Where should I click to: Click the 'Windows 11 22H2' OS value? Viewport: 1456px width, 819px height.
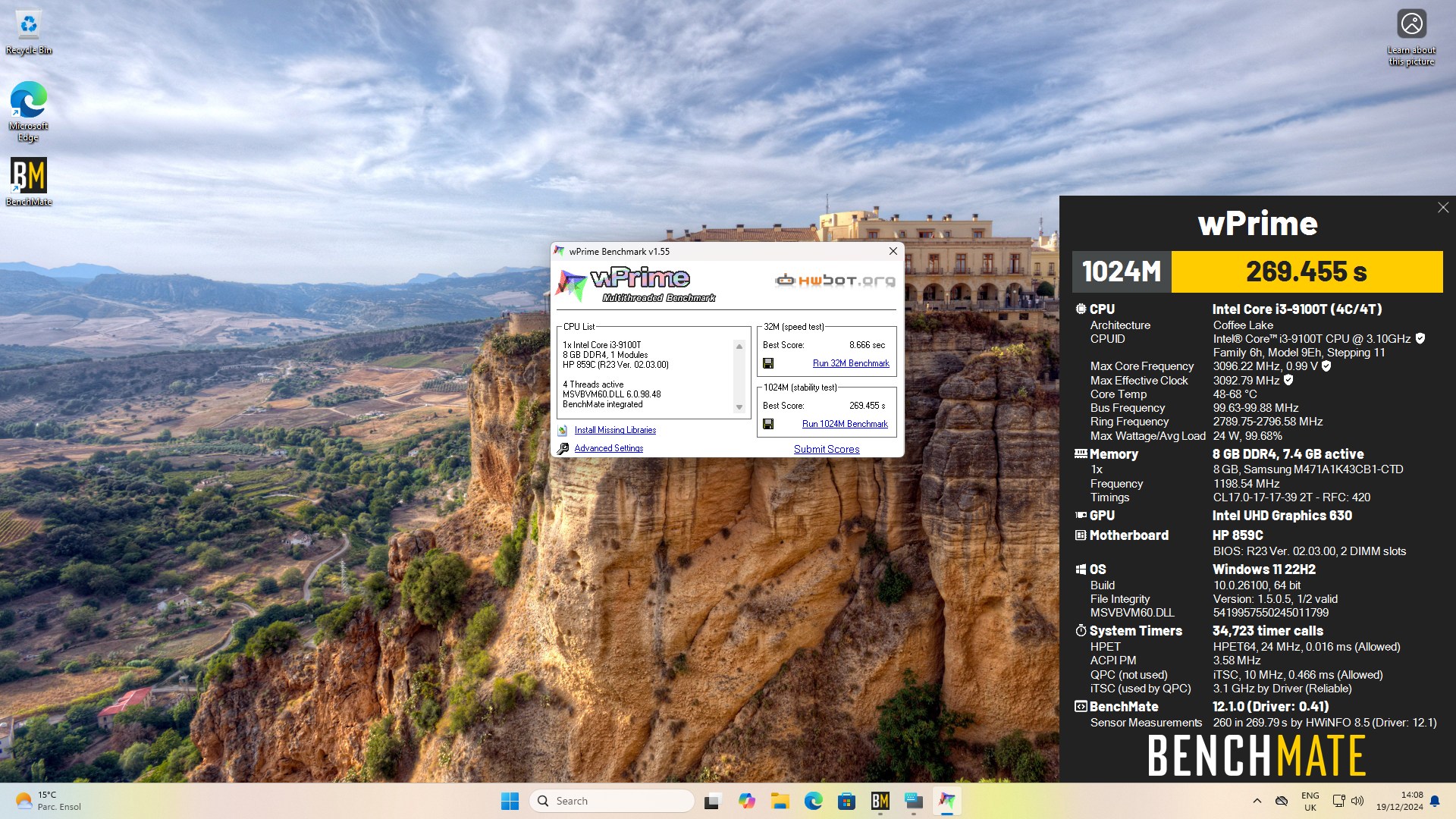(x=1264, y=570)
